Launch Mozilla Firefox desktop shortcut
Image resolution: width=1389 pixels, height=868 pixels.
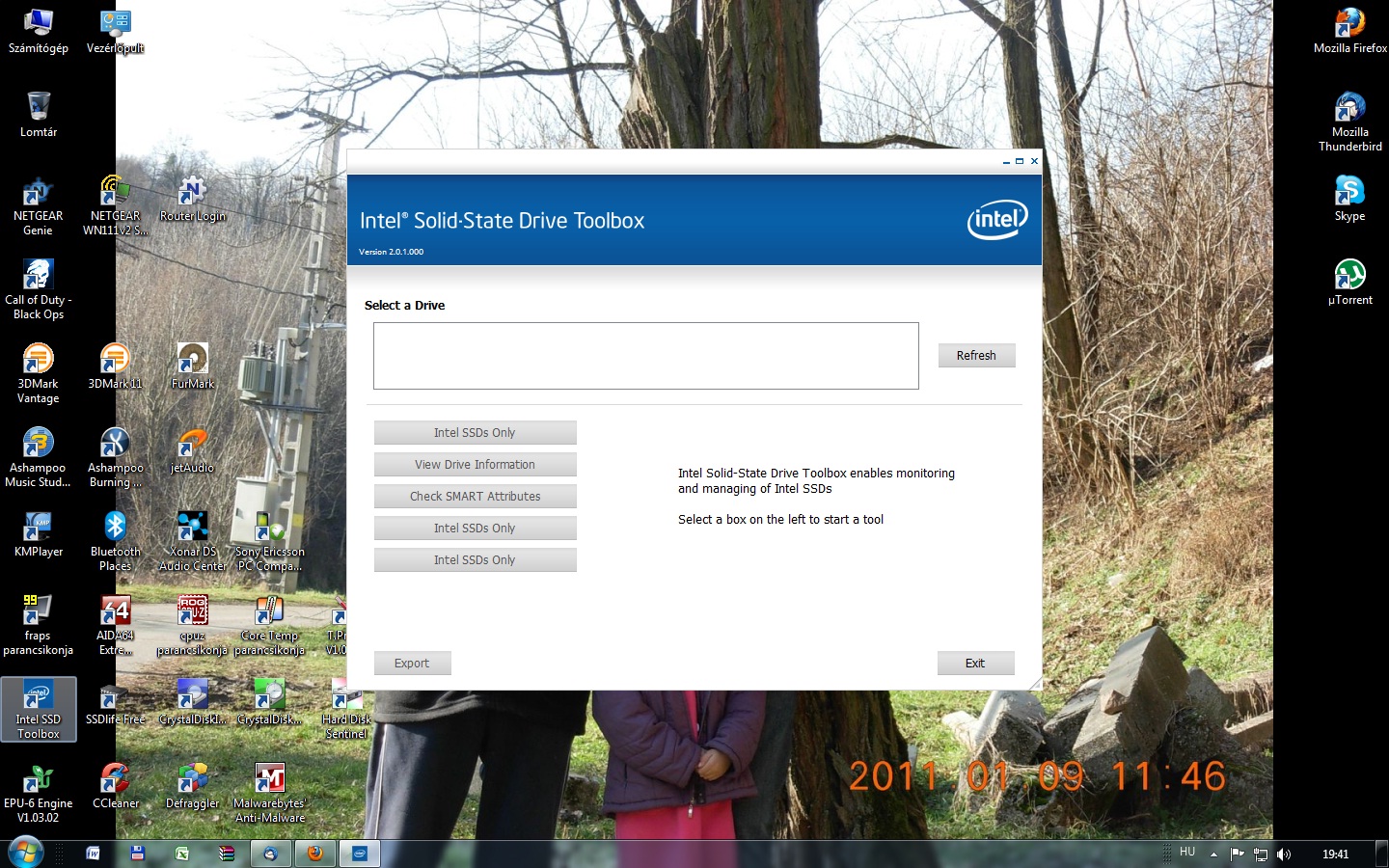[x=1350, y=32]
